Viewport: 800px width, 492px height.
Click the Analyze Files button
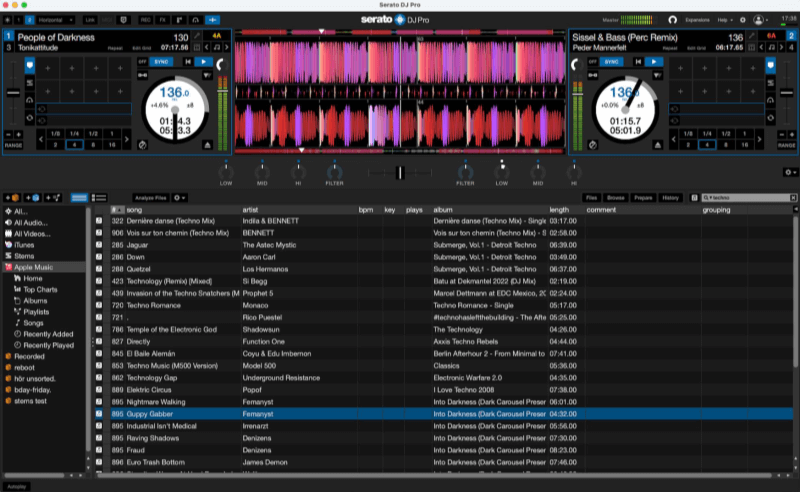click(x=151, y=198)
